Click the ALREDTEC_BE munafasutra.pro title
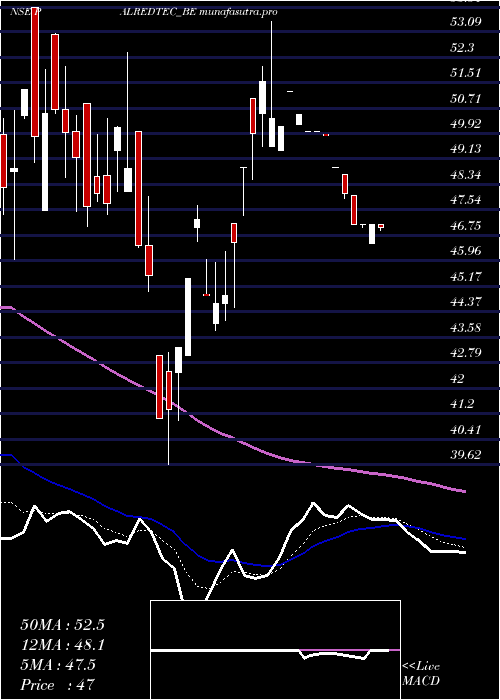The width and height of the screenshot is (500, 700). coord(199,12)
